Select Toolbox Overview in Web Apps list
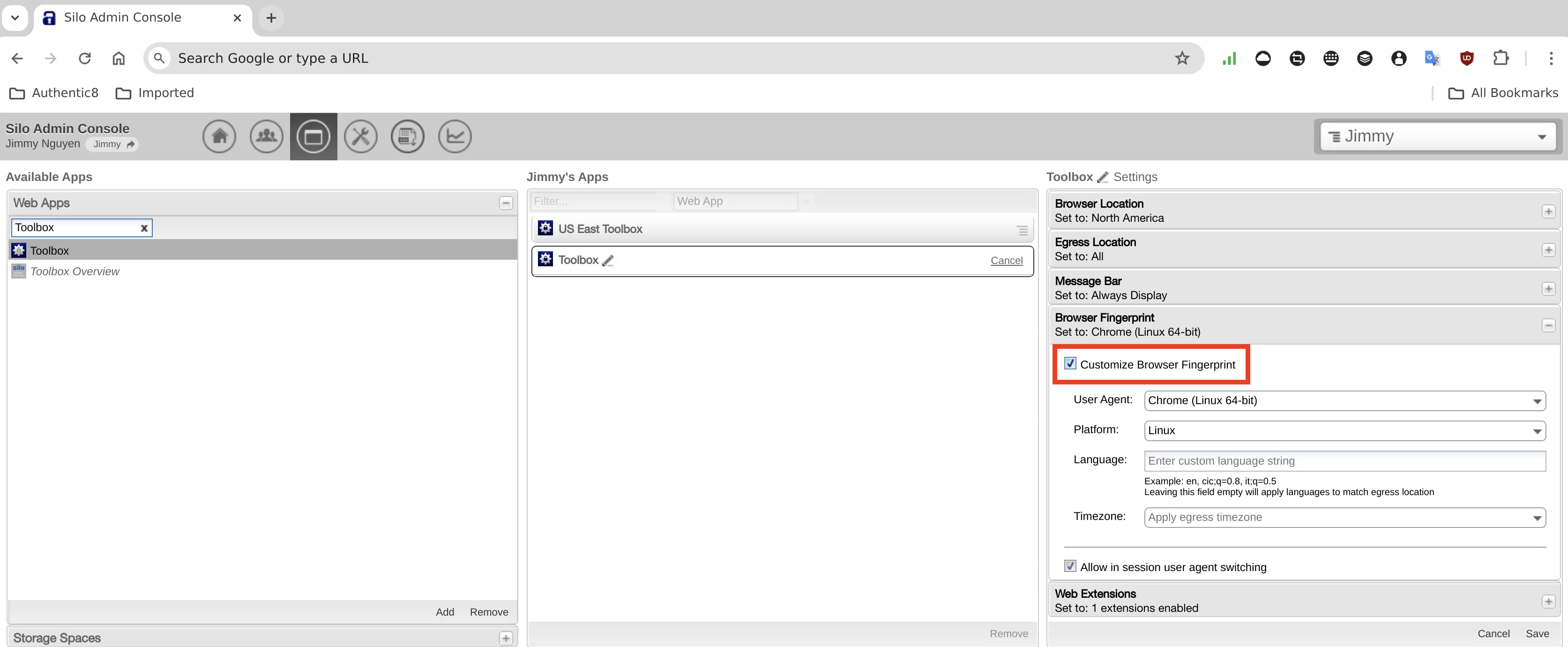1568x647 pixels. coord(75,272)
